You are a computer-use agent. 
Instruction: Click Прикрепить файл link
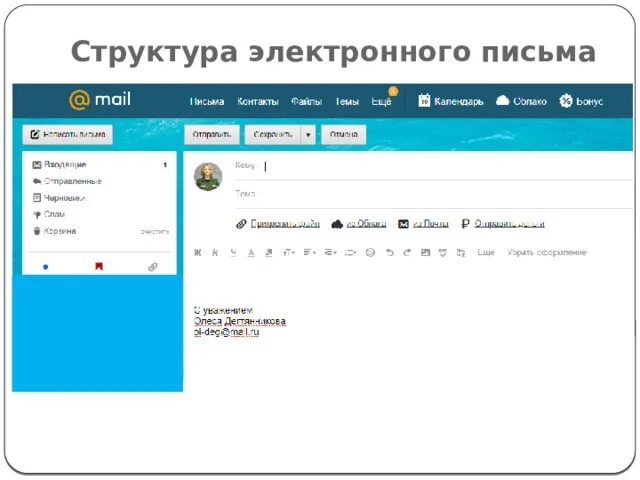coord(285,224)
